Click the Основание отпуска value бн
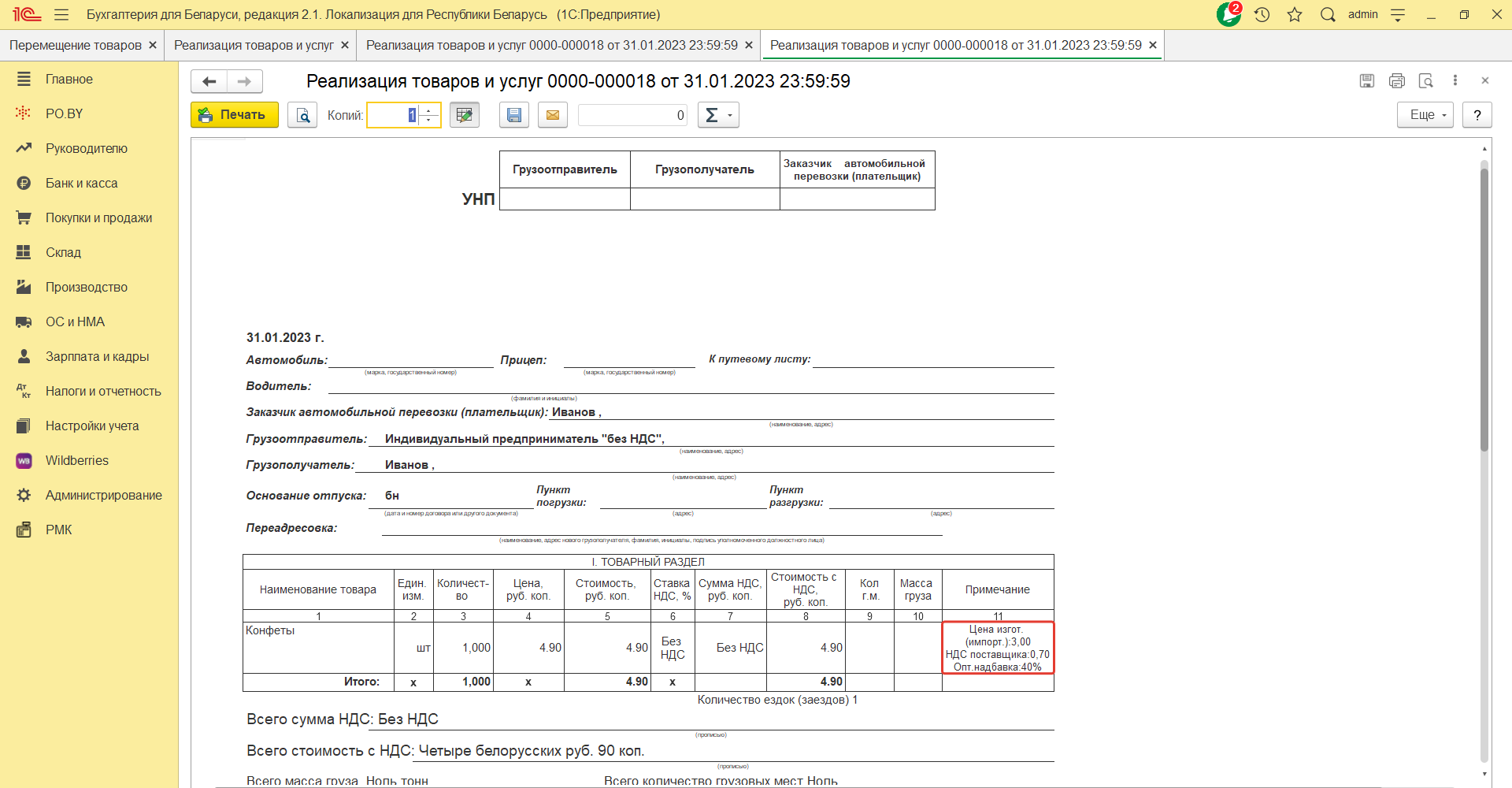 tap(392, 496)
